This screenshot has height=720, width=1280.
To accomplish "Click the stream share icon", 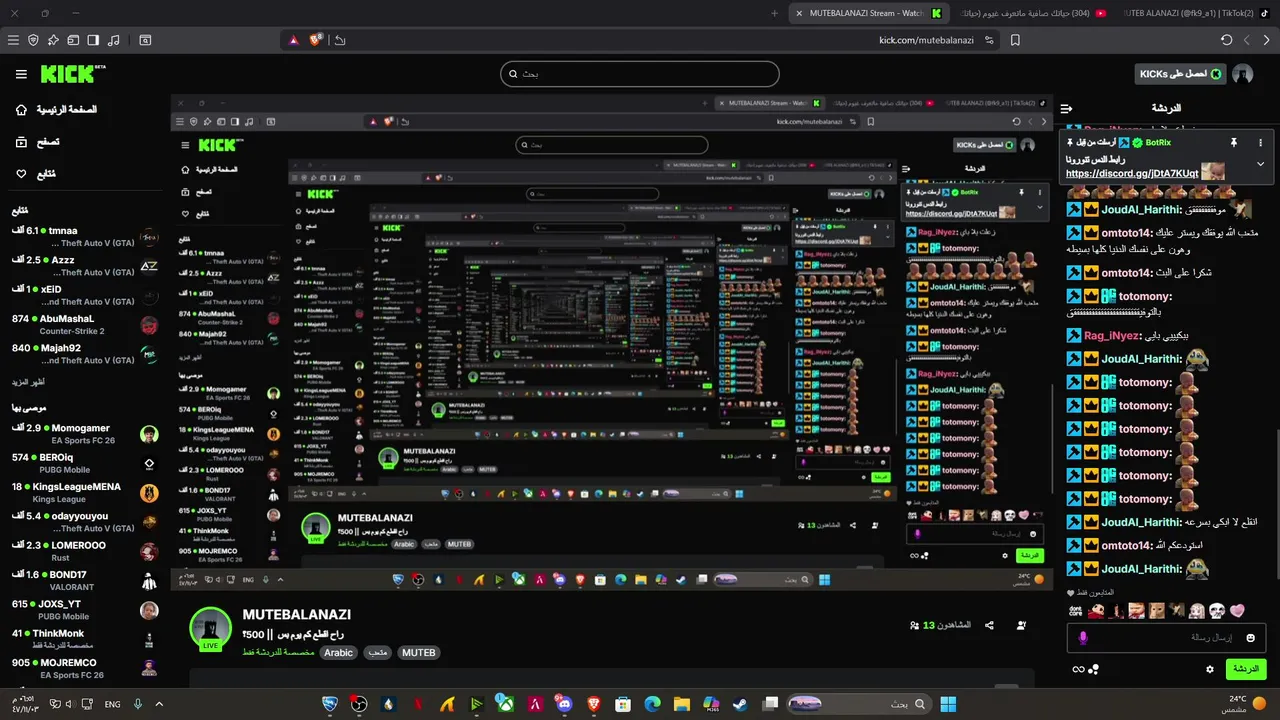I will (x=989, y=625).
